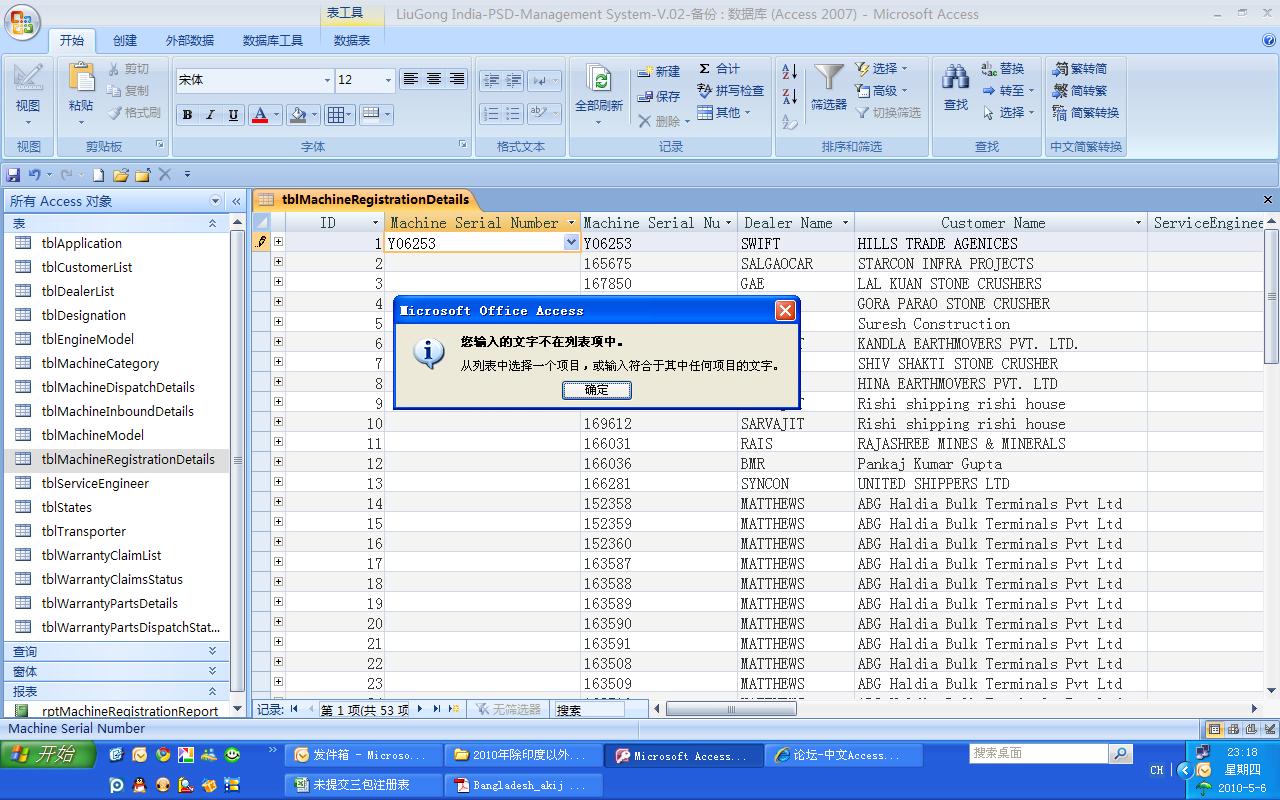This screenshot has height=800, width=1280.
Task: Click the Replace (替换) icon
Action: tap(989, 69)
